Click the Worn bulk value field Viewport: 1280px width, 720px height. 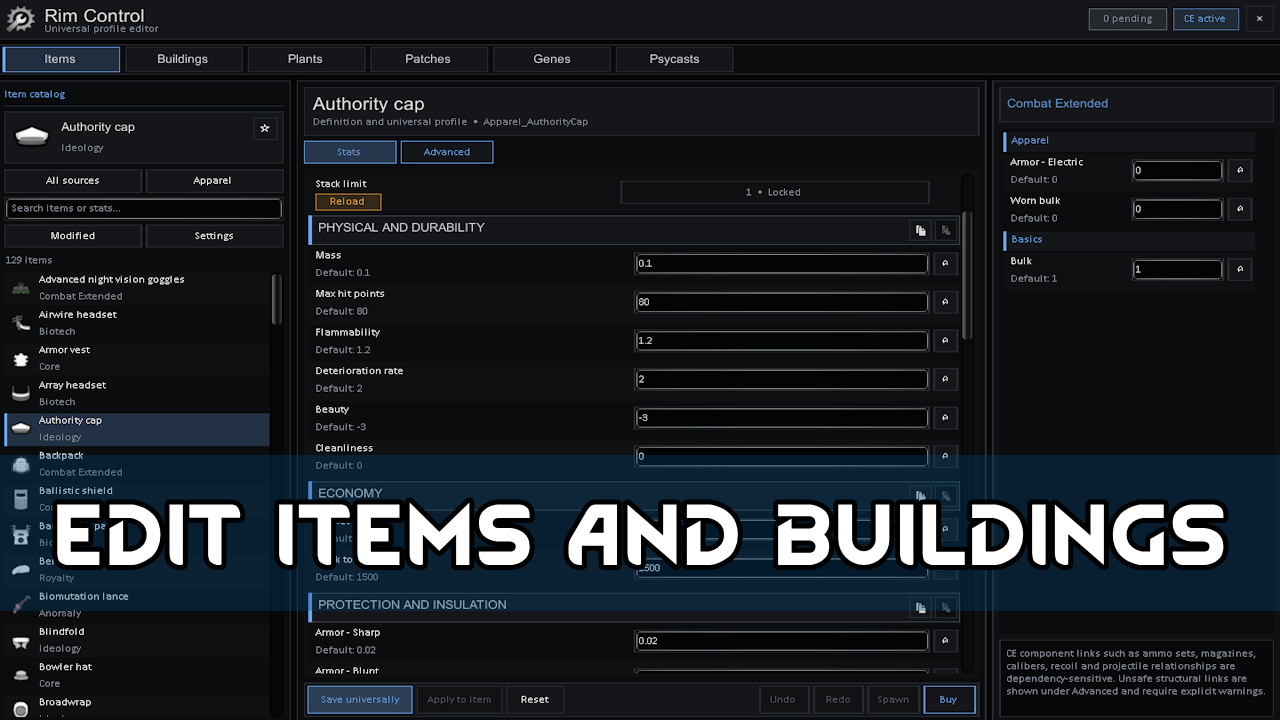(x=1177, y=209)
